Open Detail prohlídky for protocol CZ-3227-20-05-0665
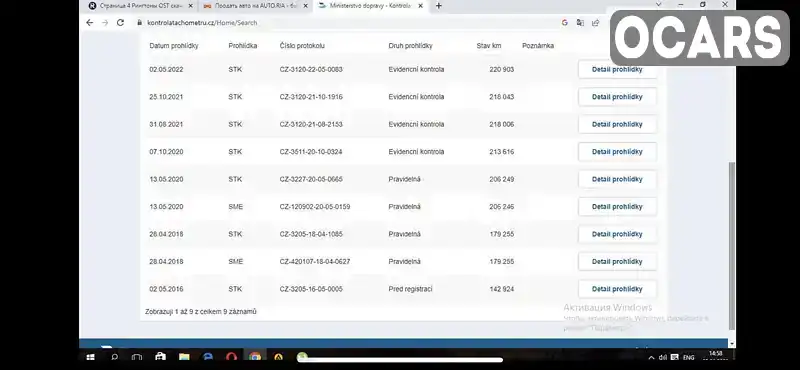The height and width of the screenshot is (370, 800). tap(617, 179)
